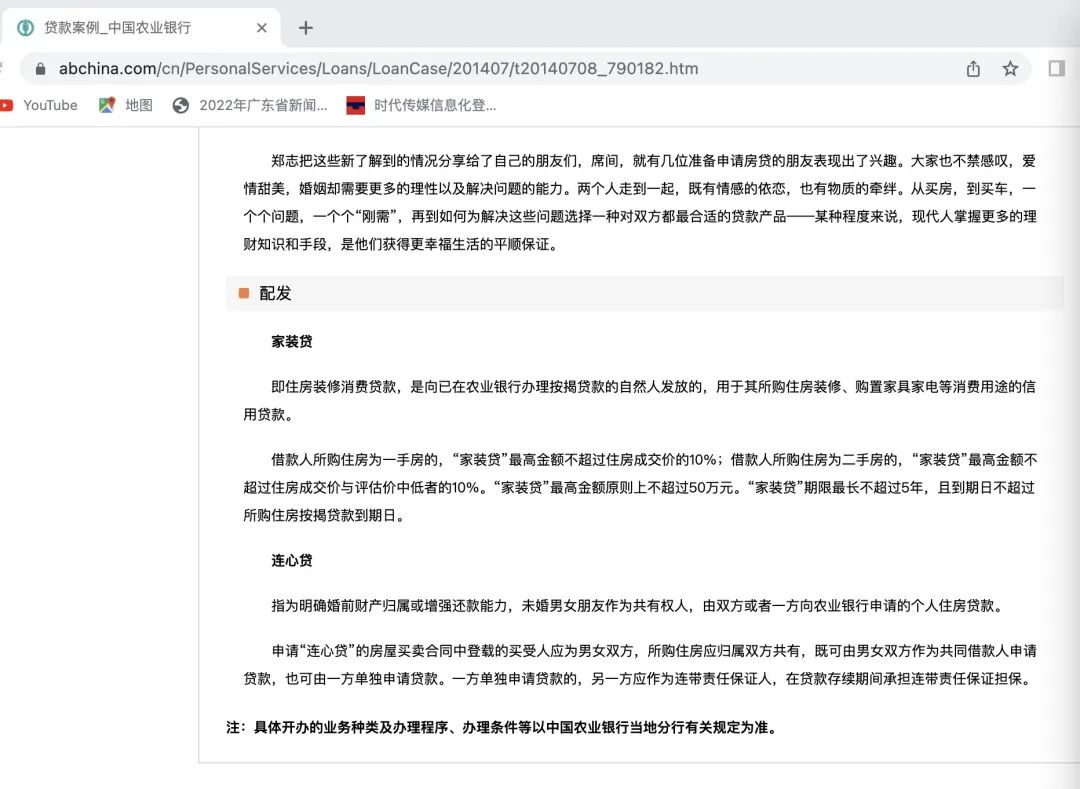Bookmark this page with the star icon
1080x789 pixels.
point(1010,69)
